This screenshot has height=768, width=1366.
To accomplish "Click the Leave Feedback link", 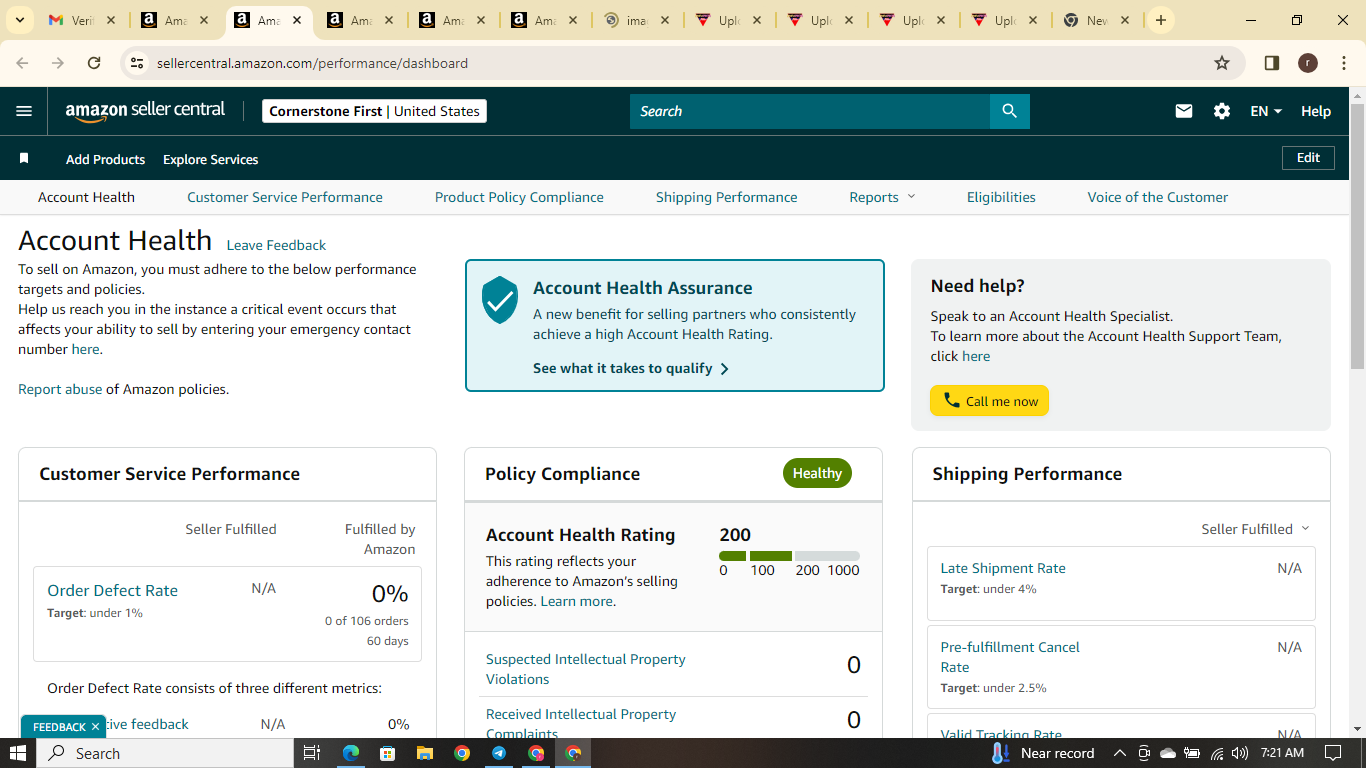I will click(276, 245).
